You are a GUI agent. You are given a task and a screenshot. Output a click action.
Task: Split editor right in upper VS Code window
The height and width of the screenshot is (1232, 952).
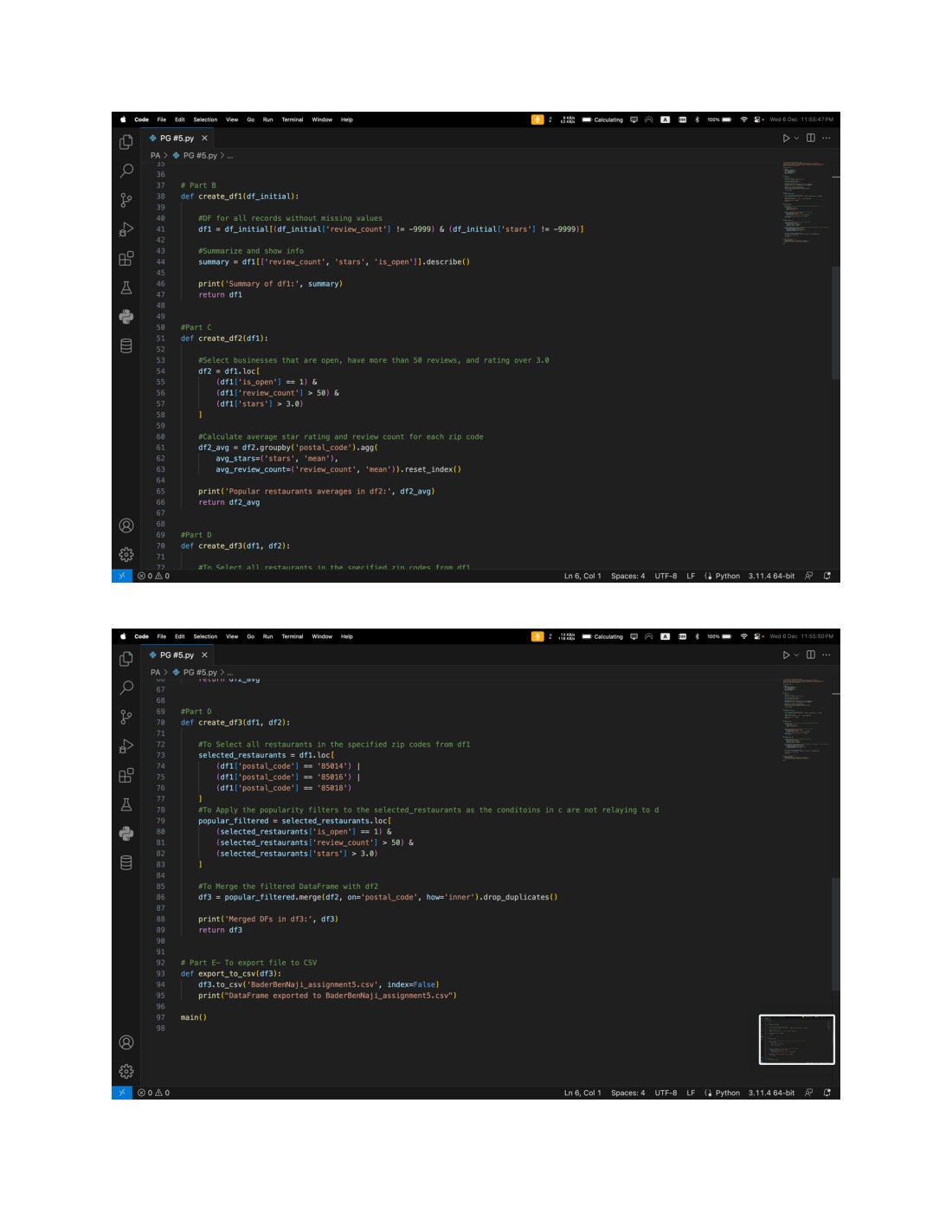(x=811, y=138)
